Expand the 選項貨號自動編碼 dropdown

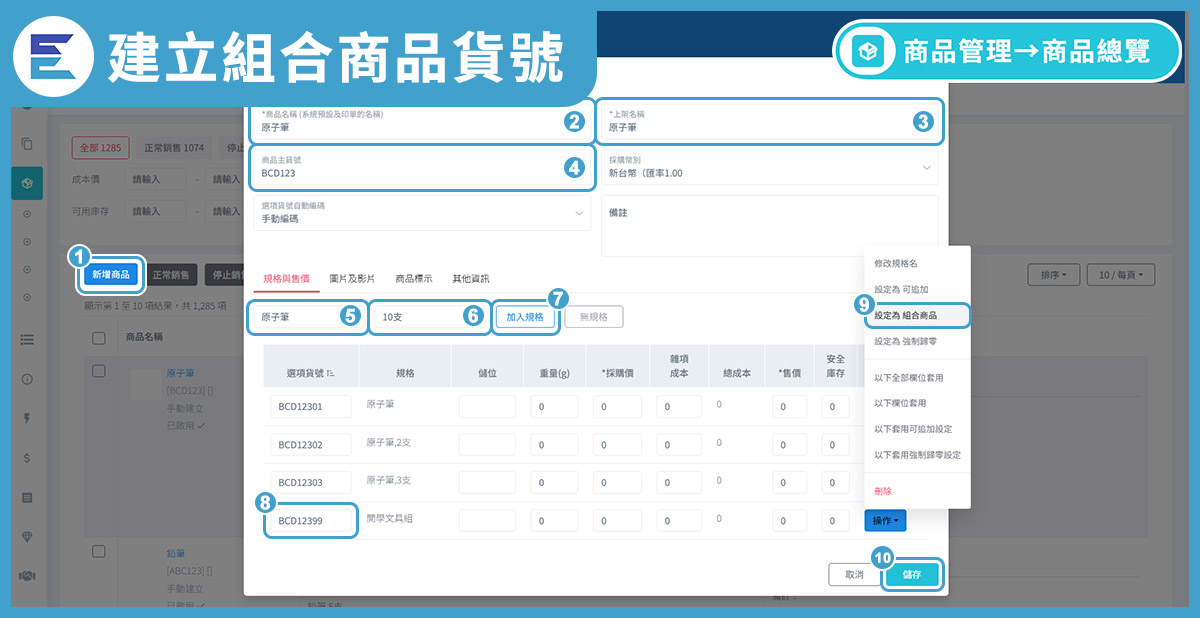coord(421,213)
